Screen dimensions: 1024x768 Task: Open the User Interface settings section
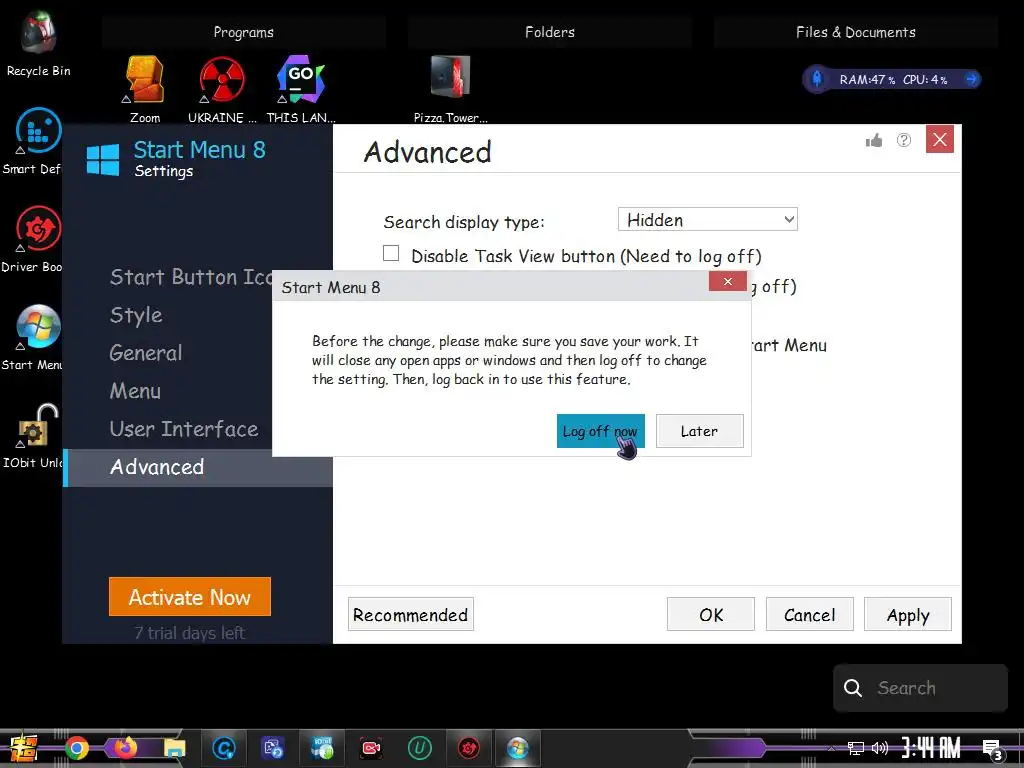[184, 429]
